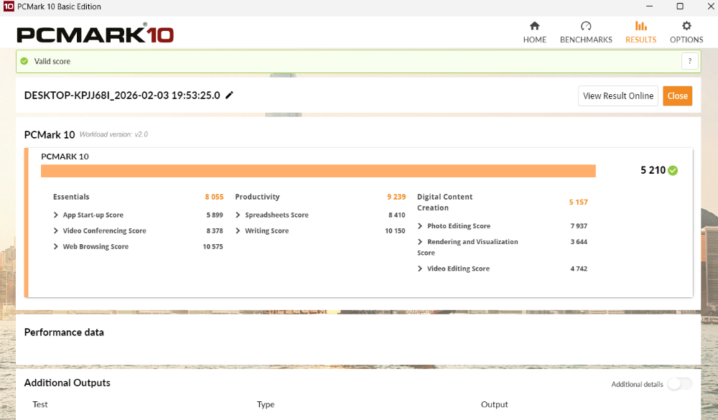718x420 pixels.
Task: Expand Photo Editing Score details
Action: point(420,226)
